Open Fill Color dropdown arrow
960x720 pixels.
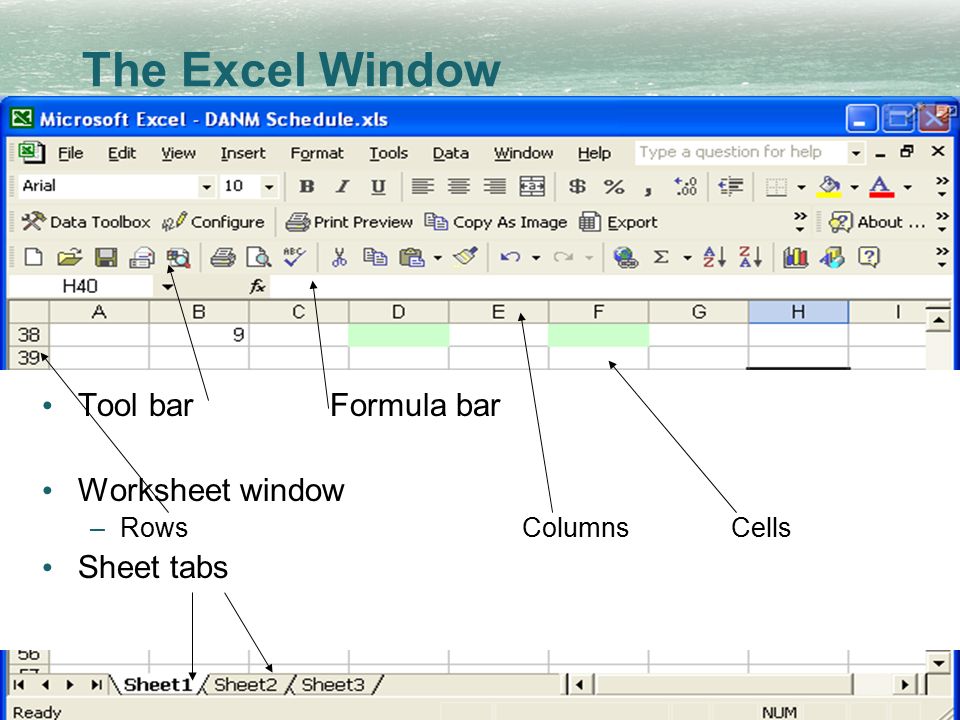click(854, 187)
